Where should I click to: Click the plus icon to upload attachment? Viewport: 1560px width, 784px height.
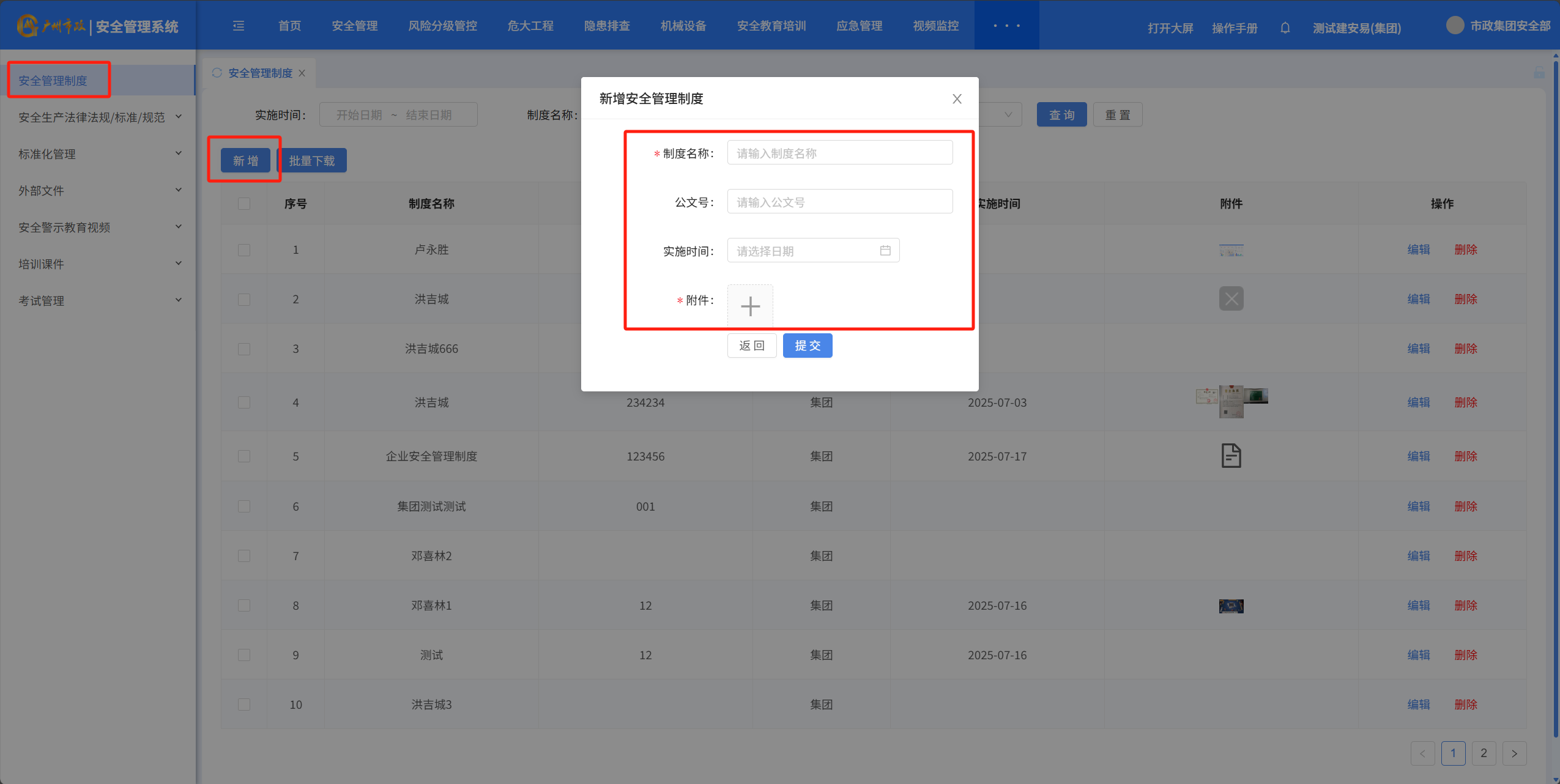point(750,306)
